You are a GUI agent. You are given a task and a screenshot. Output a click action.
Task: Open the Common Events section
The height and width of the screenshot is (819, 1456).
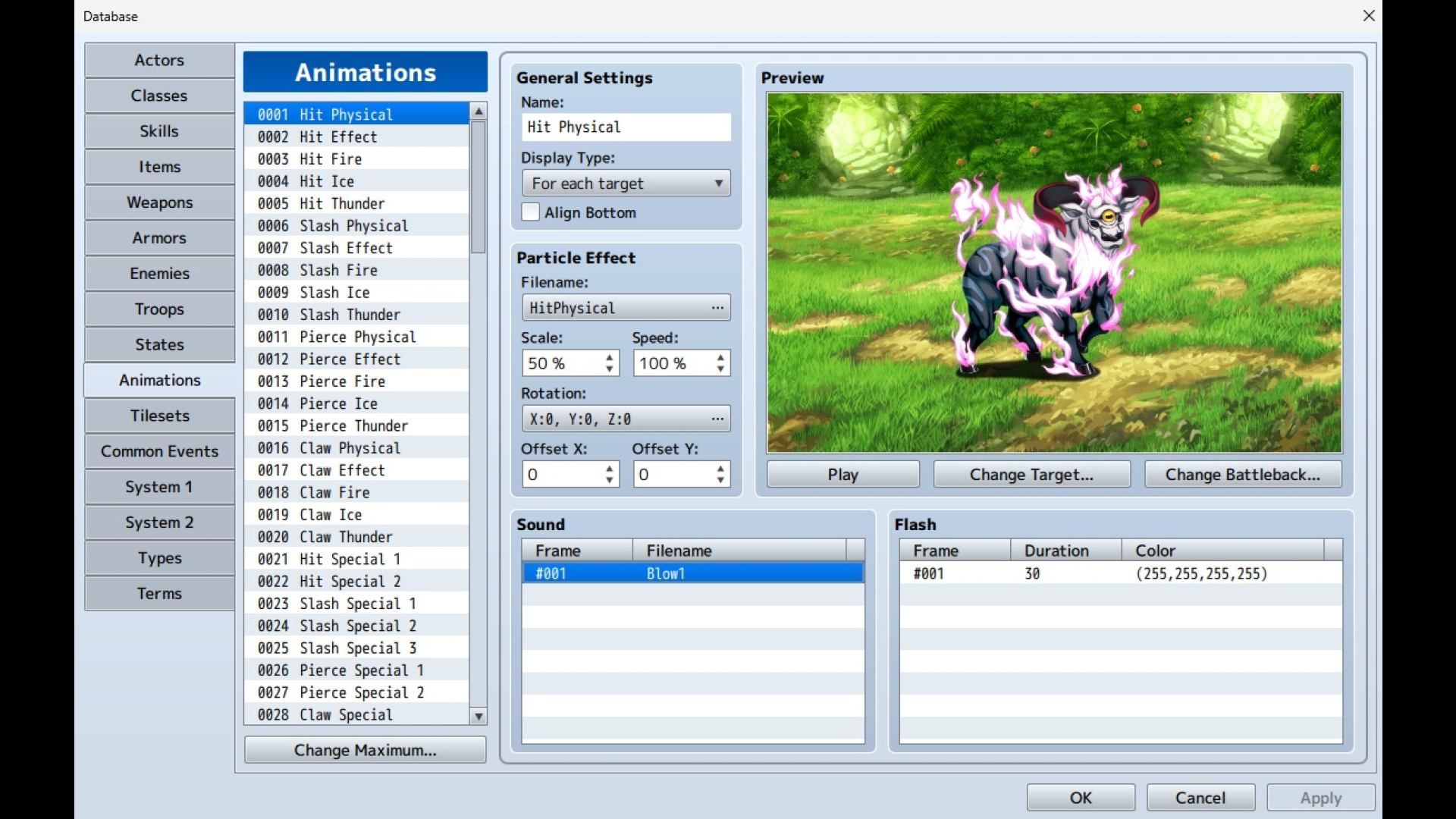[x=158, y=451]
